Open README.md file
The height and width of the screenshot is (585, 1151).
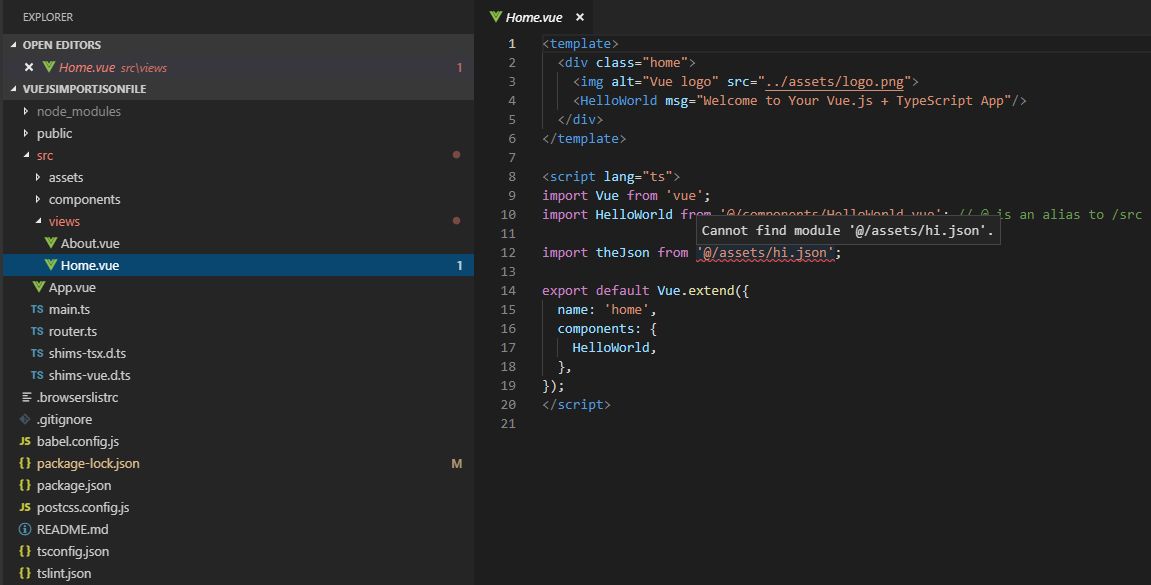pos(73,529)
